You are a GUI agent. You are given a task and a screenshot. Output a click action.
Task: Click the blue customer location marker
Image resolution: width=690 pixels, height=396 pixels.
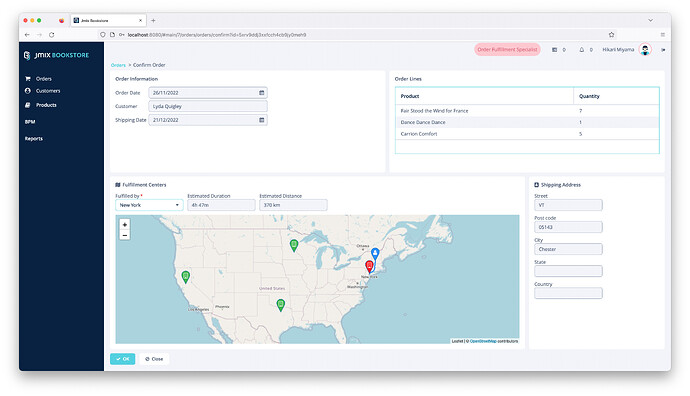375,254
